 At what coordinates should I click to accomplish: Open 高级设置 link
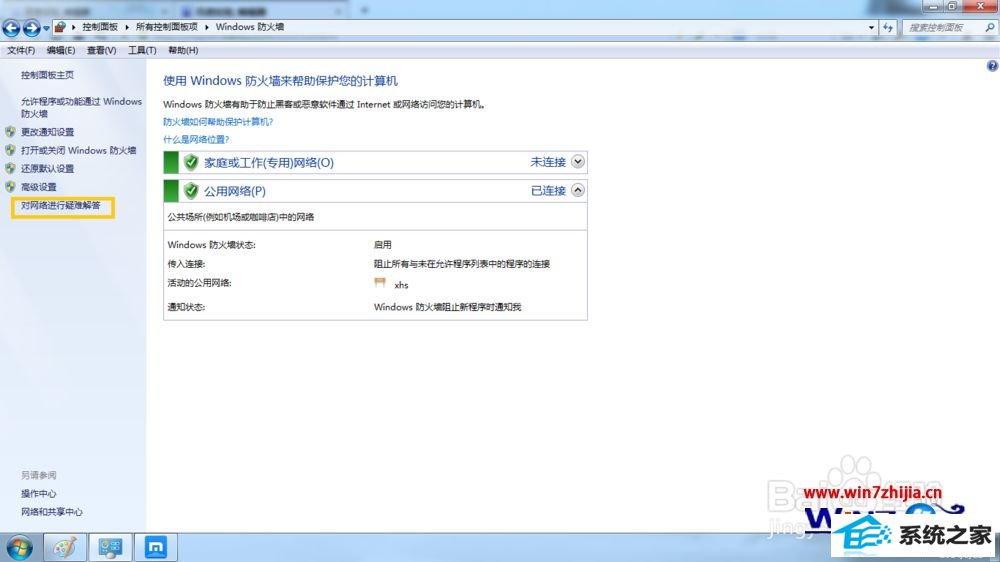pos(38,187)
